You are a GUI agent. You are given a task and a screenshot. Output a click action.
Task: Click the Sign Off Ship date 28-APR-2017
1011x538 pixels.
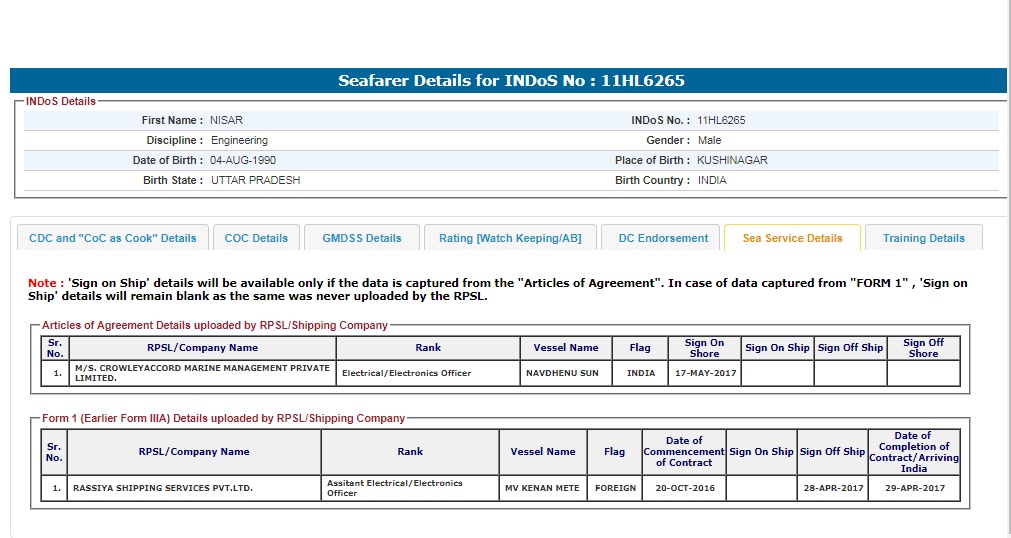pyautogui.click(x=832, y=488)
